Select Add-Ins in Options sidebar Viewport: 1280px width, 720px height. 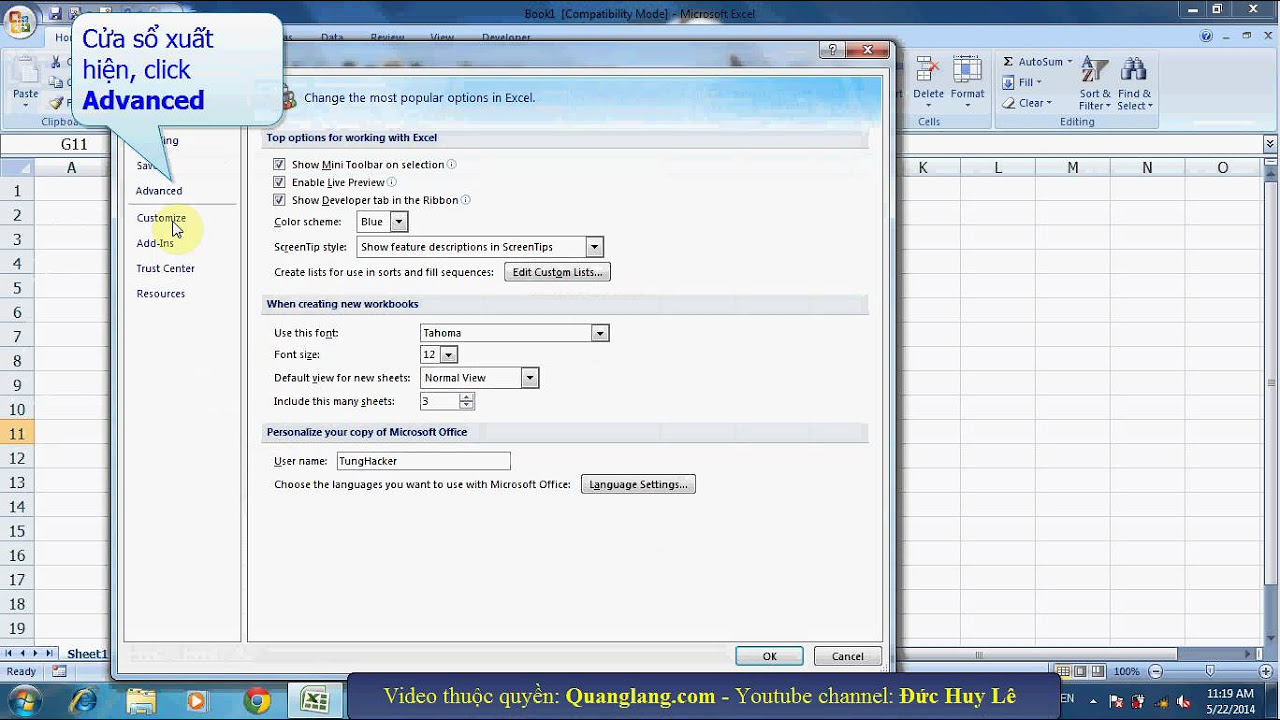(155, 243)
